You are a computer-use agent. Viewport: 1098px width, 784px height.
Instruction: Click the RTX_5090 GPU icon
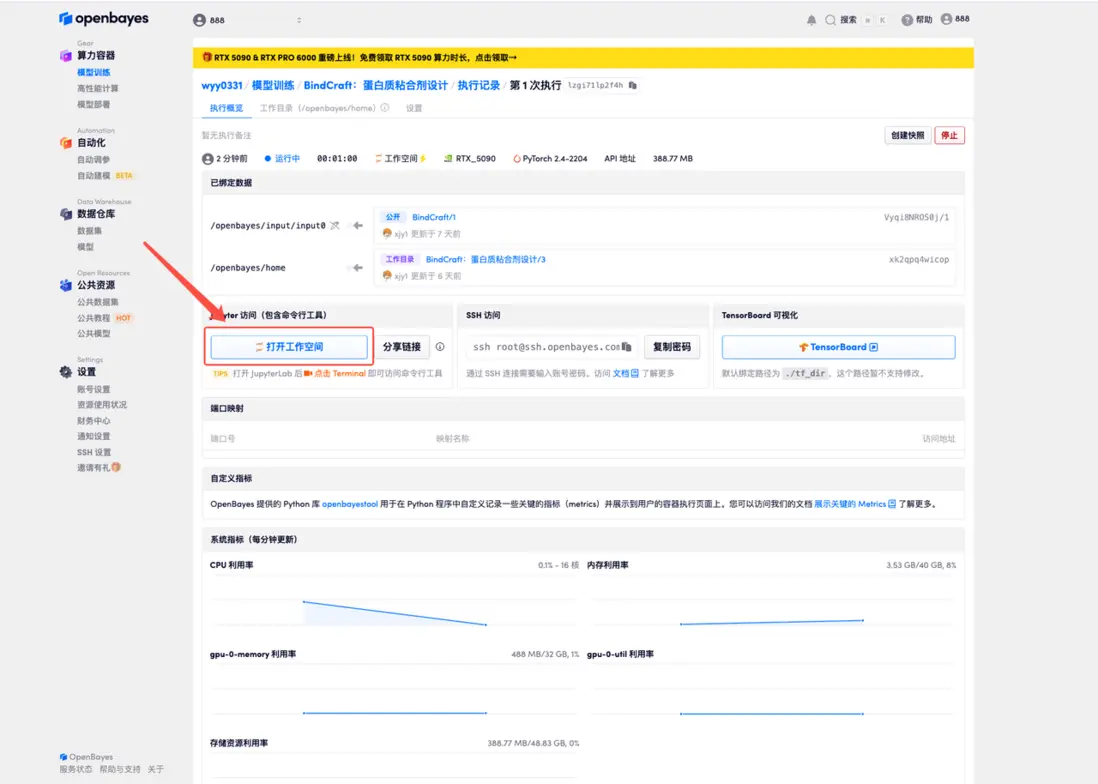[x=447, y=158]
